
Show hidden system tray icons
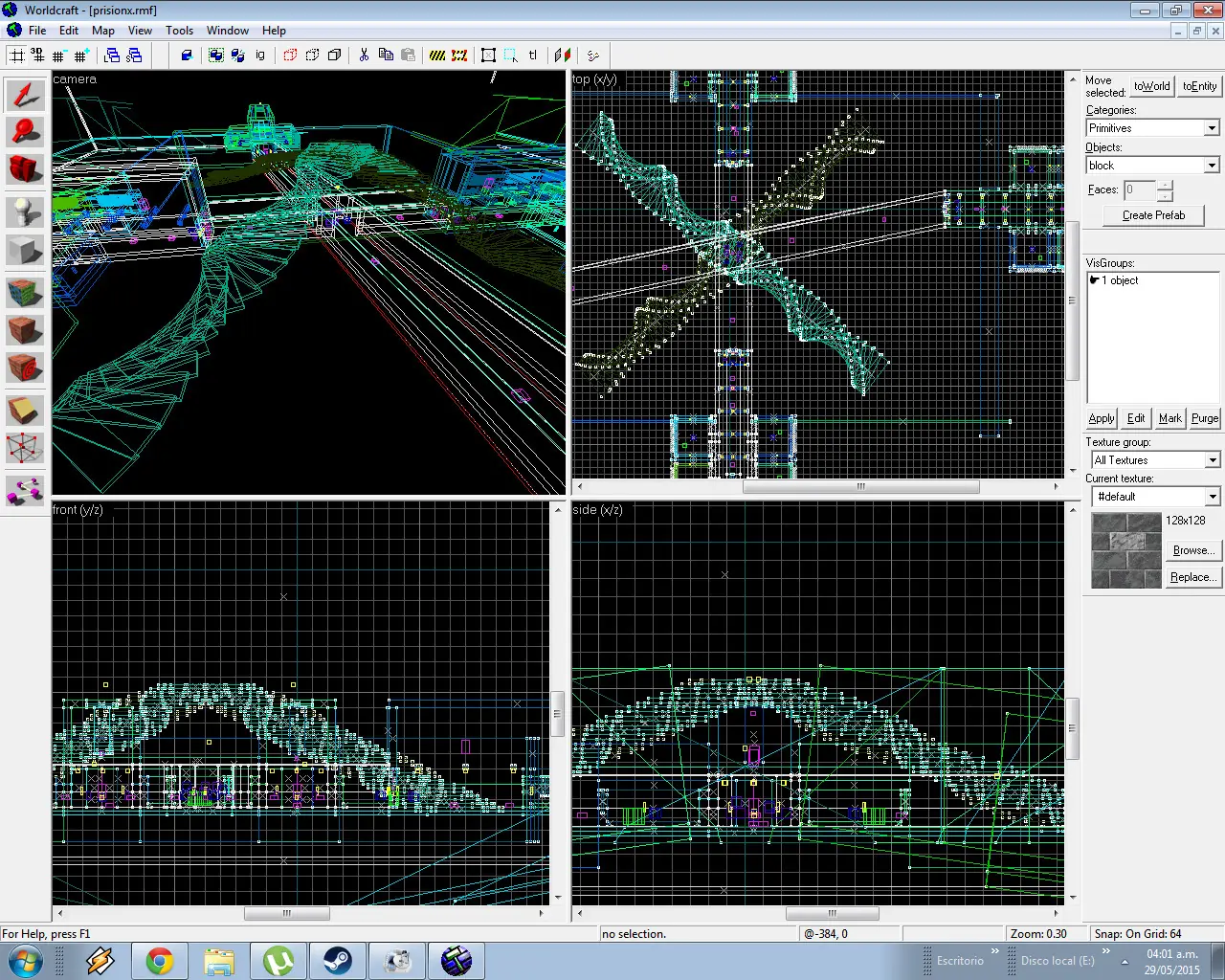click(1125, 961)
